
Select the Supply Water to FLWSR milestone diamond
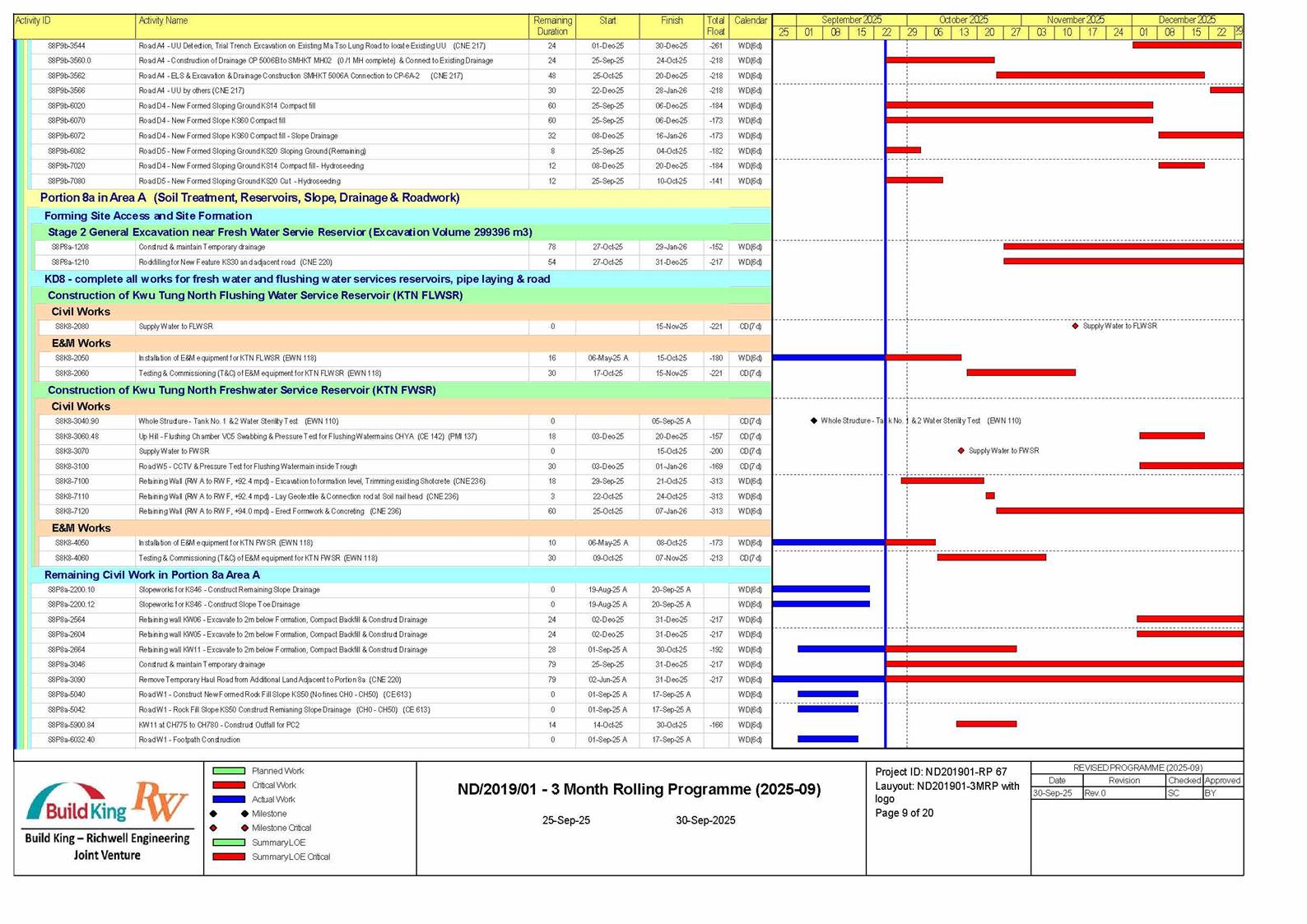coord(1075,327)
